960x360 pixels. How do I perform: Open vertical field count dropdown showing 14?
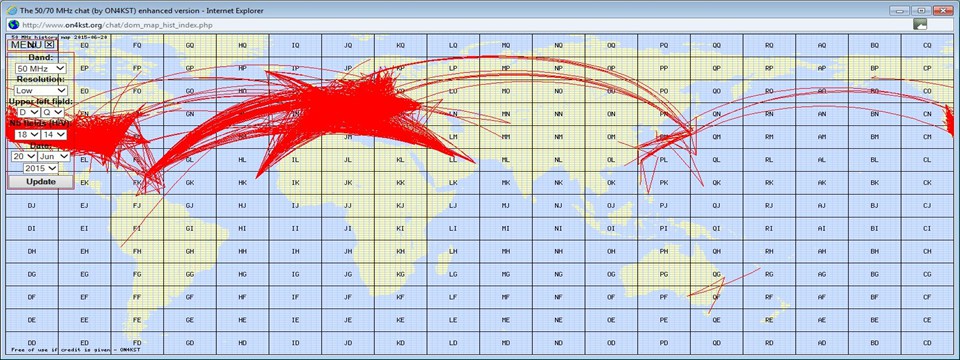pyautogui.click(x=53, y=134)
